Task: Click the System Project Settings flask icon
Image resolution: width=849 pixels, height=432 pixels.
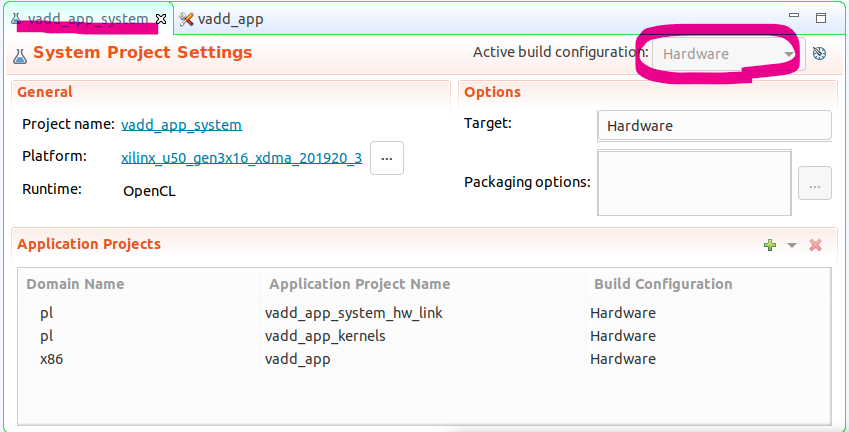Action: click(19, 54)
